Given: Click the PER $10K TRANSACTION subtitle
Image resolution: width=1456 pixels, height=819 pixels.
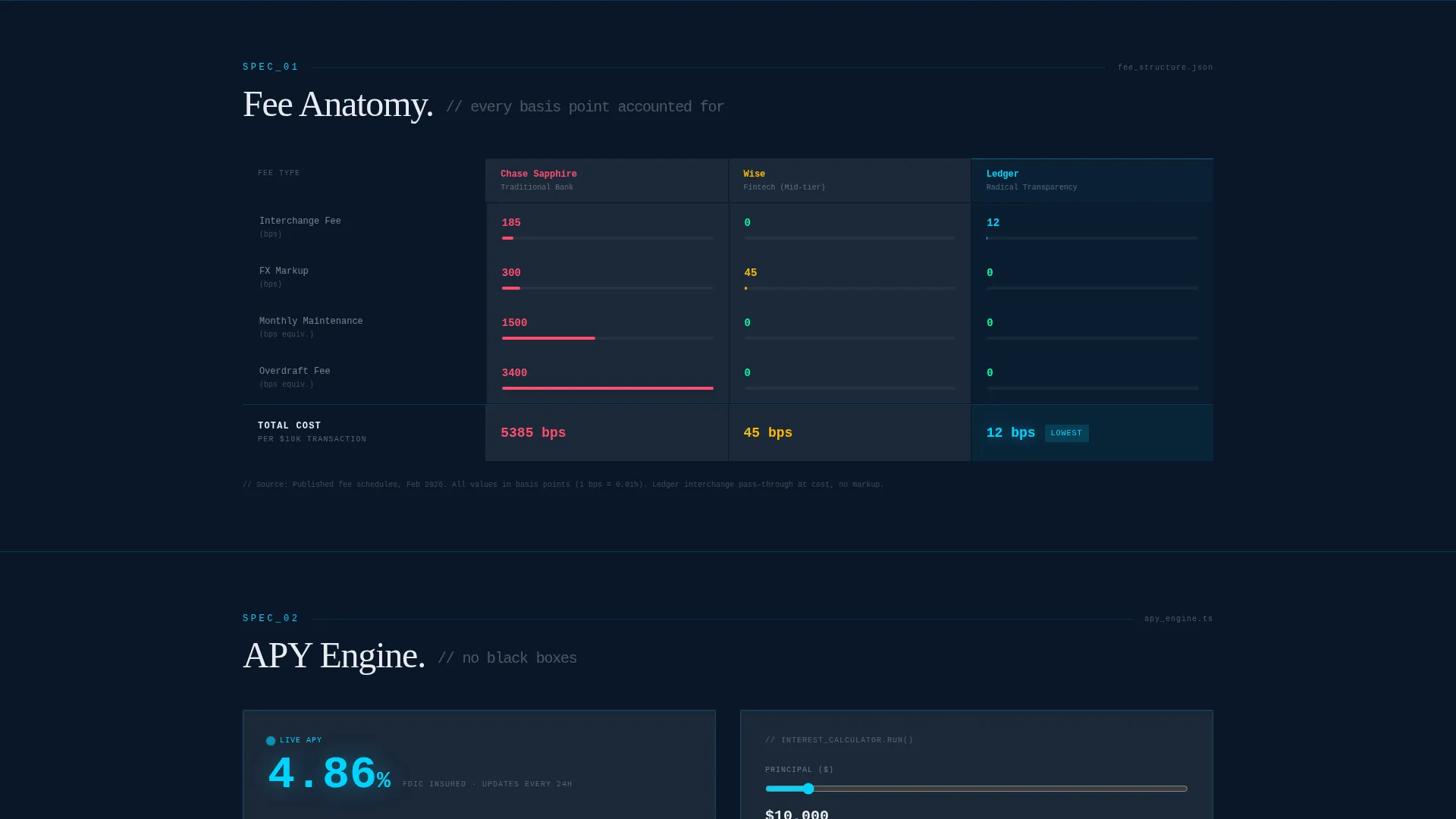Looking at the screenshot, I should (312, 439).
